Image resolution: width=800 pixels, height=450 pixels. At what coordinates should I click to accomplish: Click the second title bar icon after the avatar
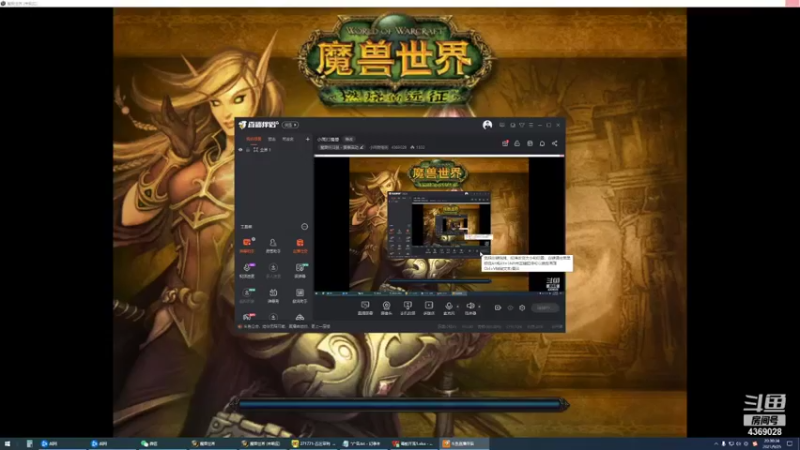click(513, 125)
